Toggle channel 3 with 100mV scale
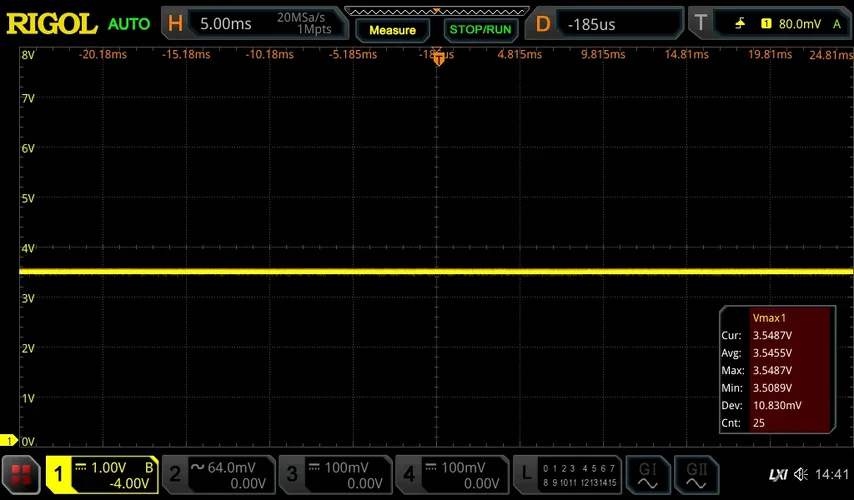Image resolution: width=854 pixels, height=500 pixels. point(336,475)
